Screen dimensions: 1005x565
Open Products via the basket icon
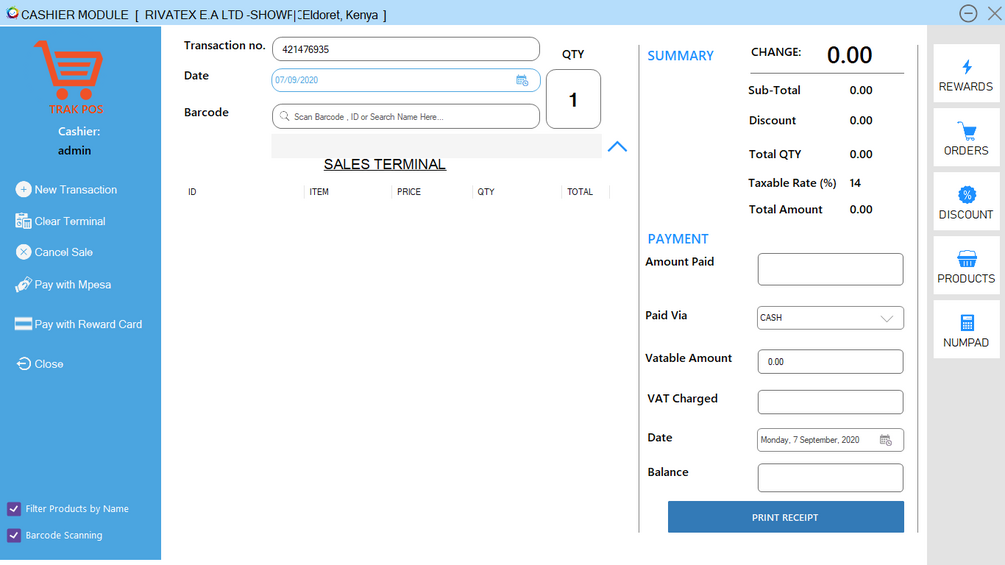click(967, 259)
